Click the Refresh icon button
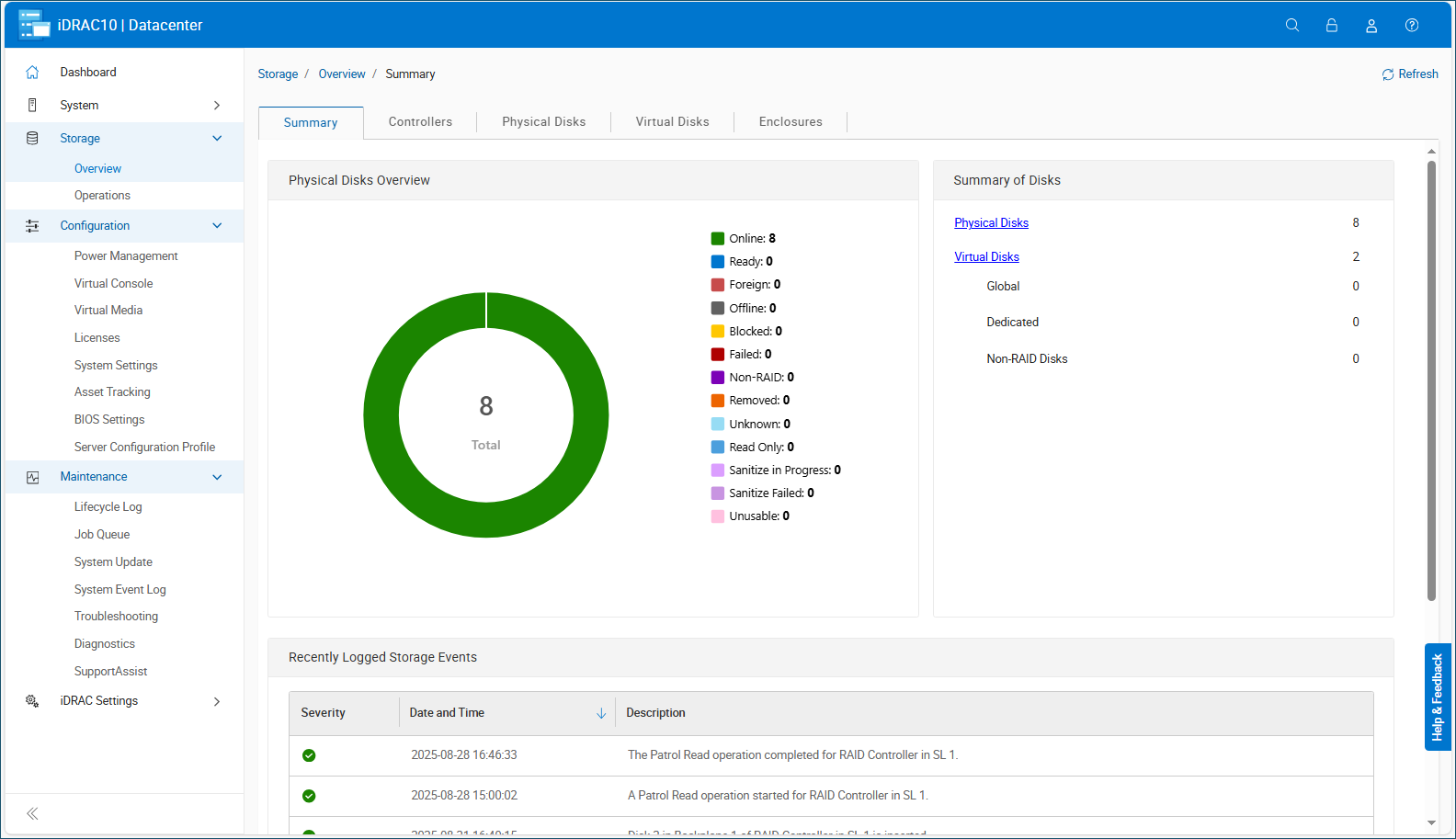 click(x=1387, y=74)
